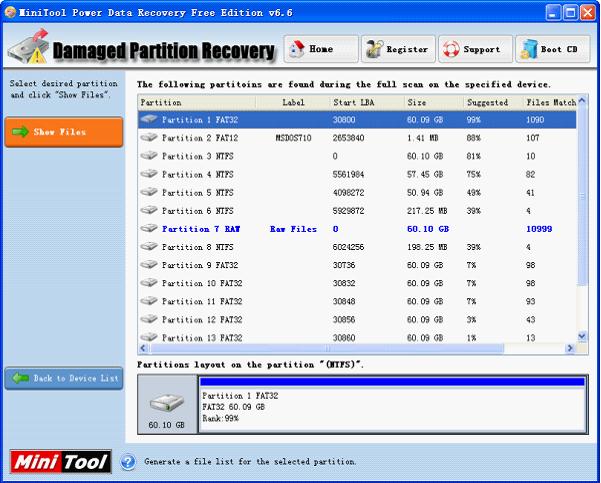Click the Damaged Partition Recovery drive warning icon
This screenshot has width=601, height=483.
click(x=29, y=47)
